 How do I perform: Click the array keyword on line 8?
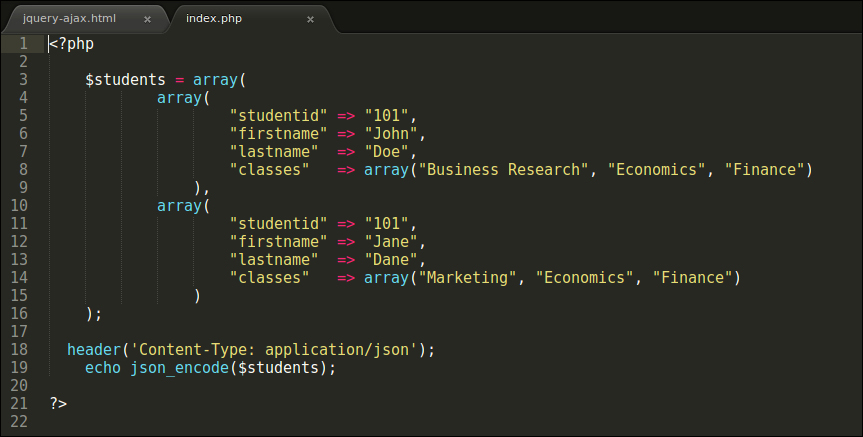(386, 170)
